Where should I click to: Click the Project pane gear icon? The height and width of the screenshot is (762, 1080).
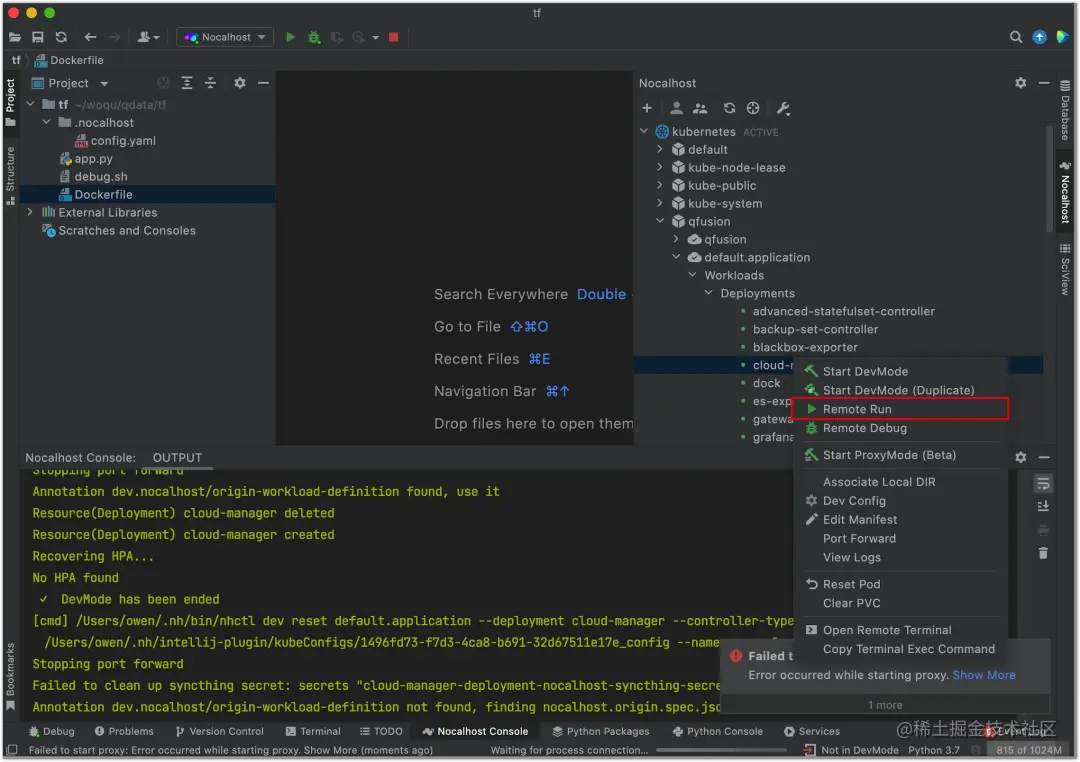click(x=240, y=83)
